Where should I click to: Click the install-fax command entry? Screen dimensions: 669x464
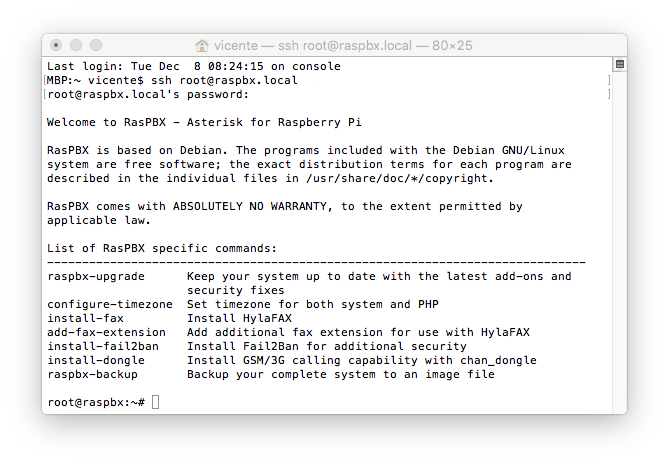[x=85, y=318]
